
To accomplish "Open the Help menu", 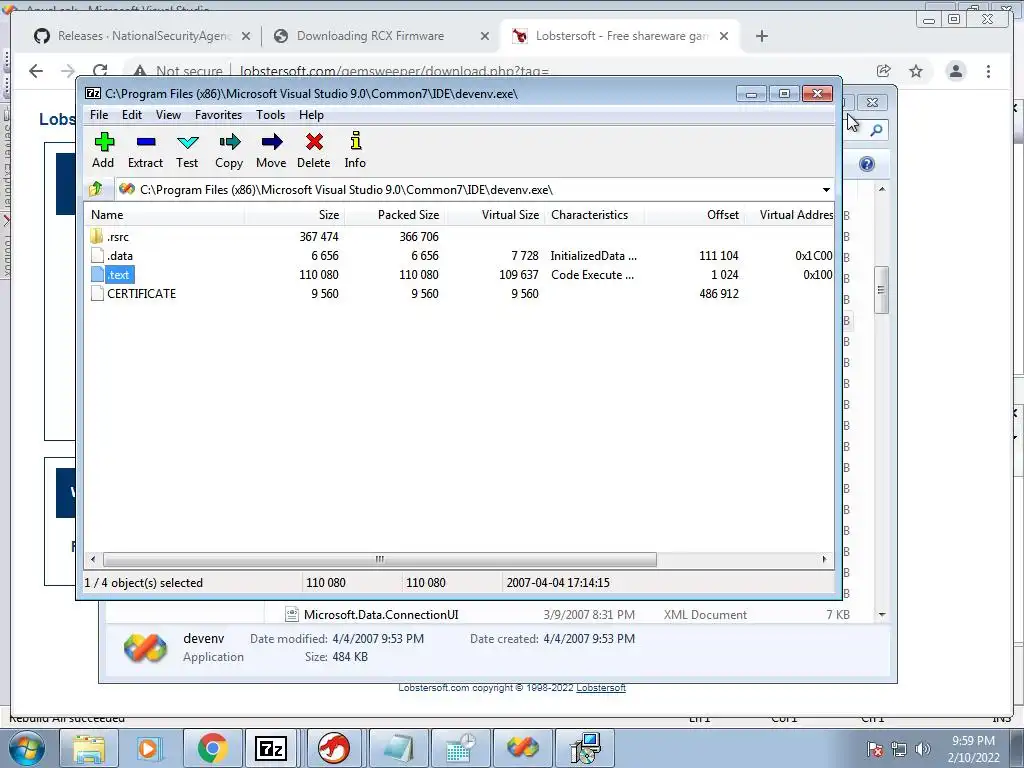I will tap(312, 115).
